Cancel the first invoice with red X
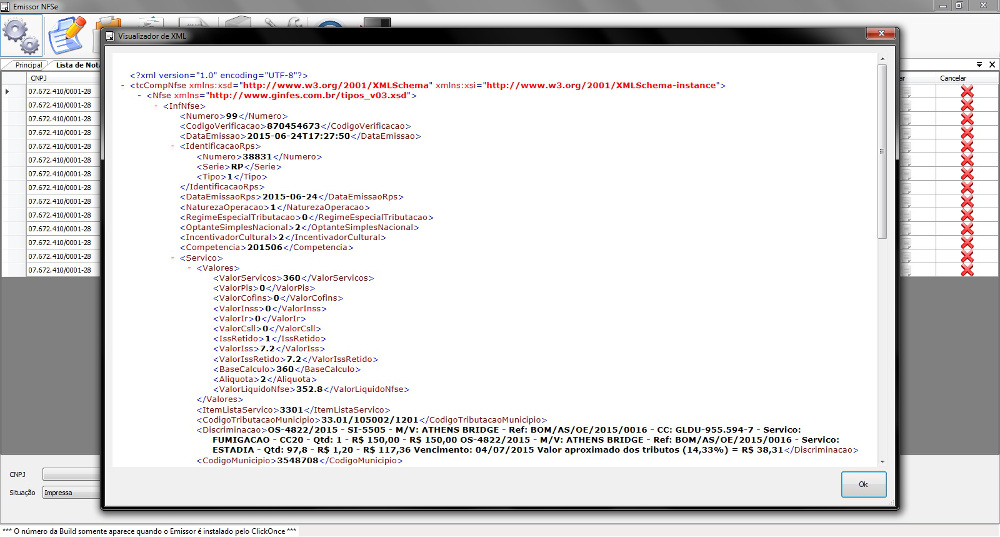The image size is (1000, 537). [966, 91]
